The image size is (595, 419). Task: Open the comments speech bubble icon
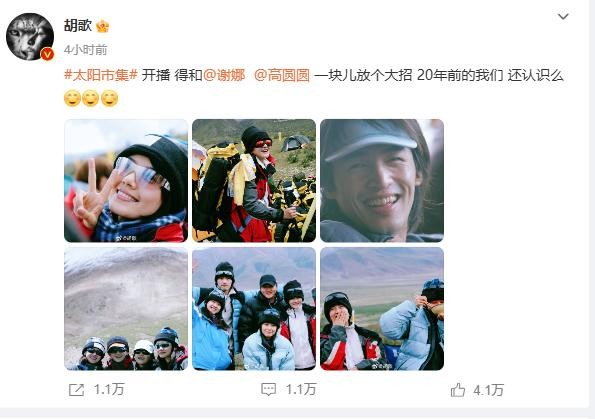(269, 389)
